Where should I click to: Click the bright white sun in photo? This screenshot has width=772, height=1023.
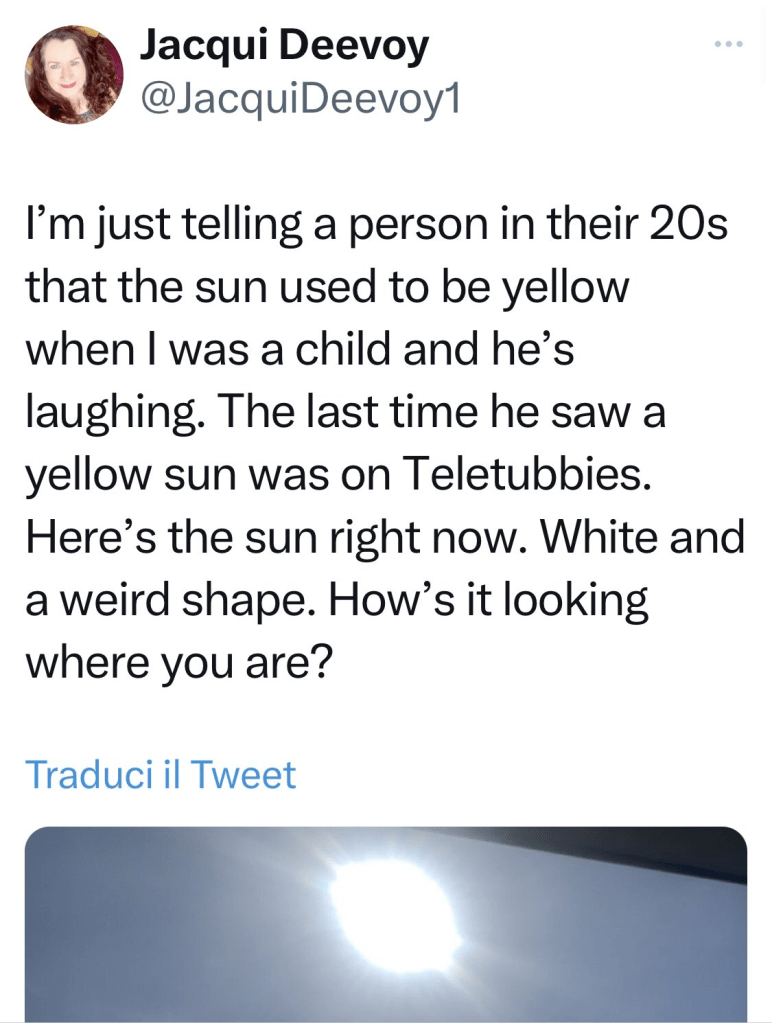tap(393, 915)
